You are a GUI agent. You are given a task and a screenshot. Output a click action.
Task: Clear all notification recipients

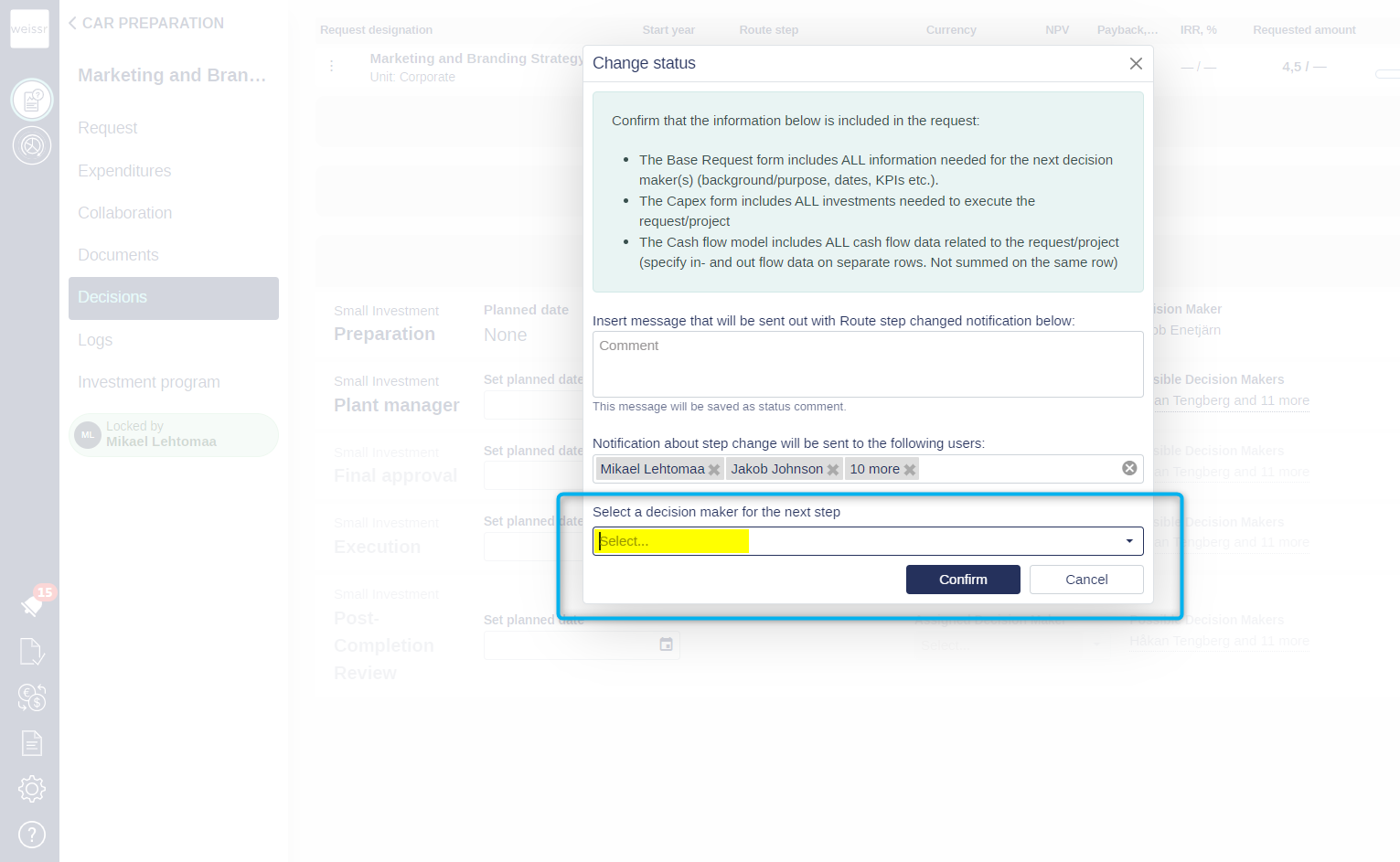coord(1129,468)
